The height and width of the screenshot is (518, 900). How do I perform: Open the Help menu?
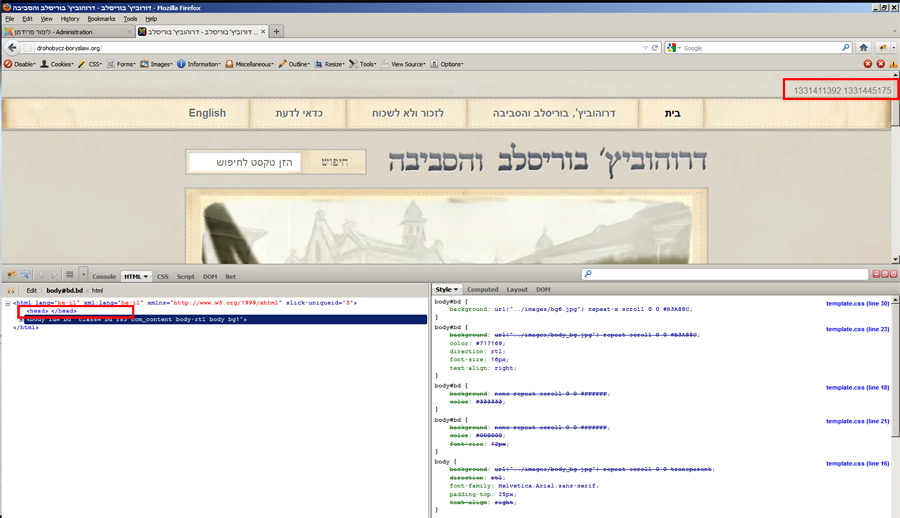pyautogui.click(x=151, y=18)
